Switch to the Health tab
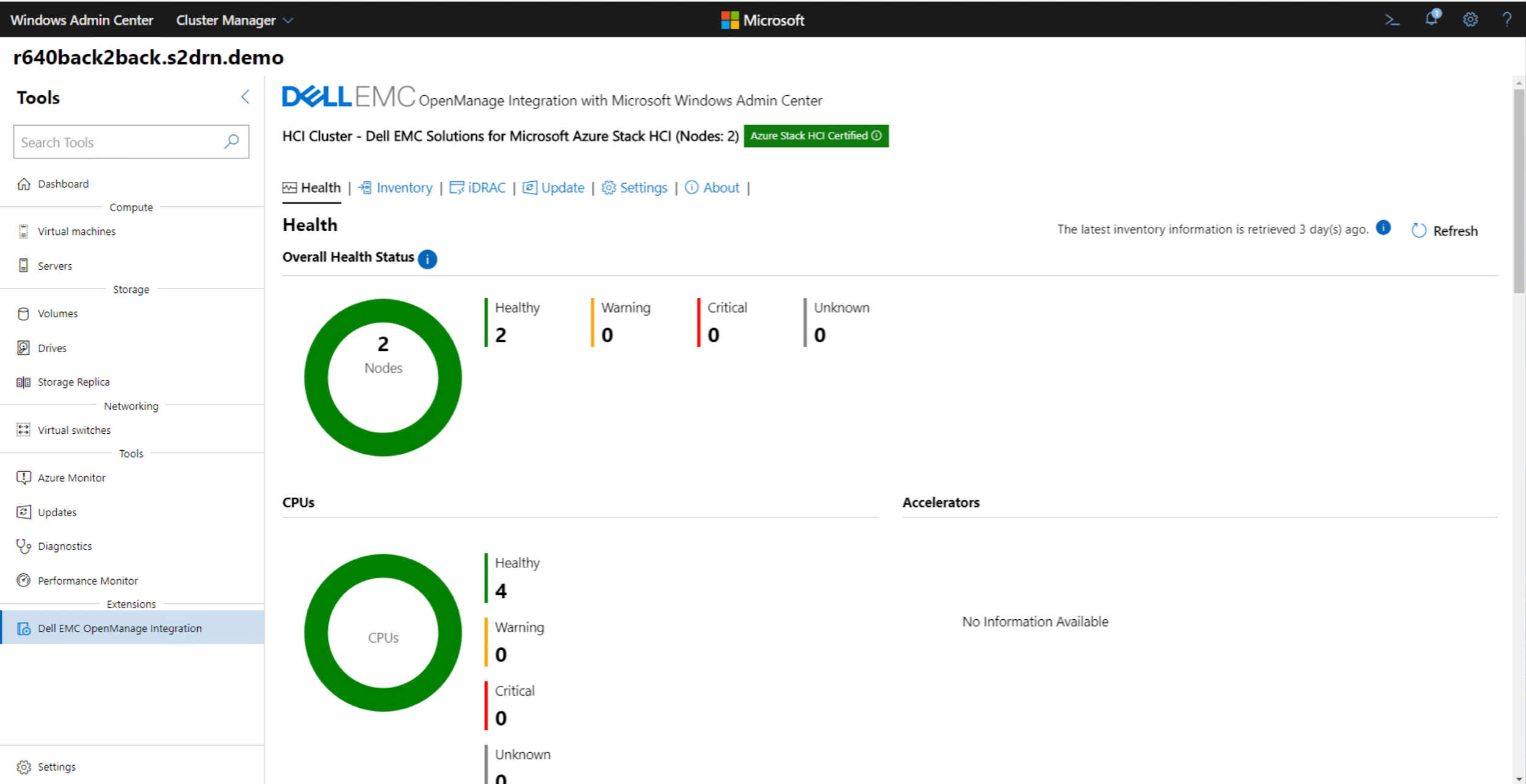This screenshot has height=784, width=1526. [311, 188]
